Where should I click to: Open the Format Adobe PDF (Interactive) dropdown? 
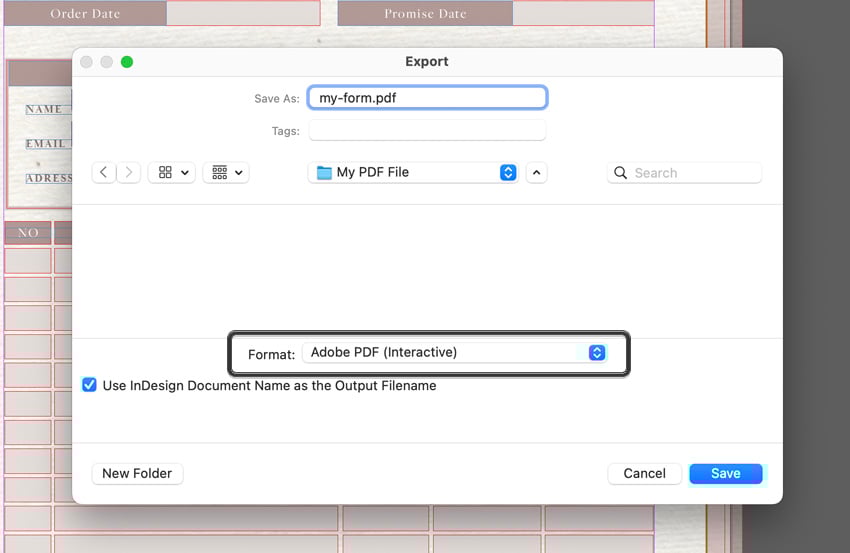tap(454, 352)
